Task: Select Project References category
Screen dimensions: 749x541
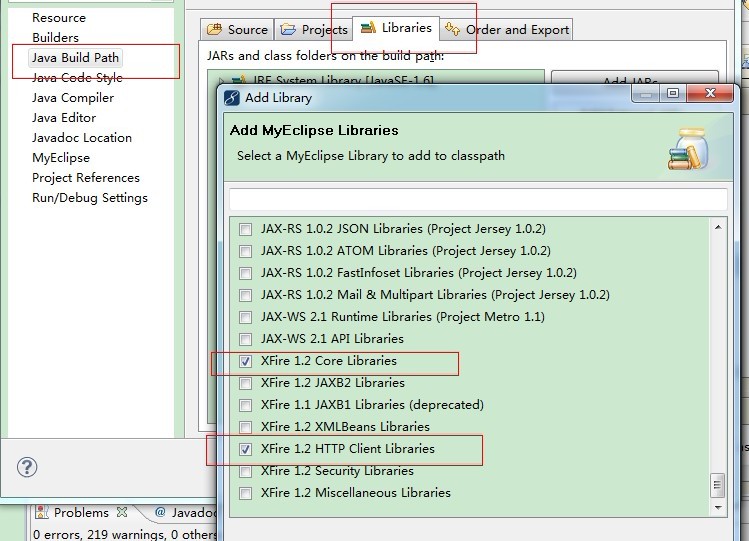Action: 86,178
